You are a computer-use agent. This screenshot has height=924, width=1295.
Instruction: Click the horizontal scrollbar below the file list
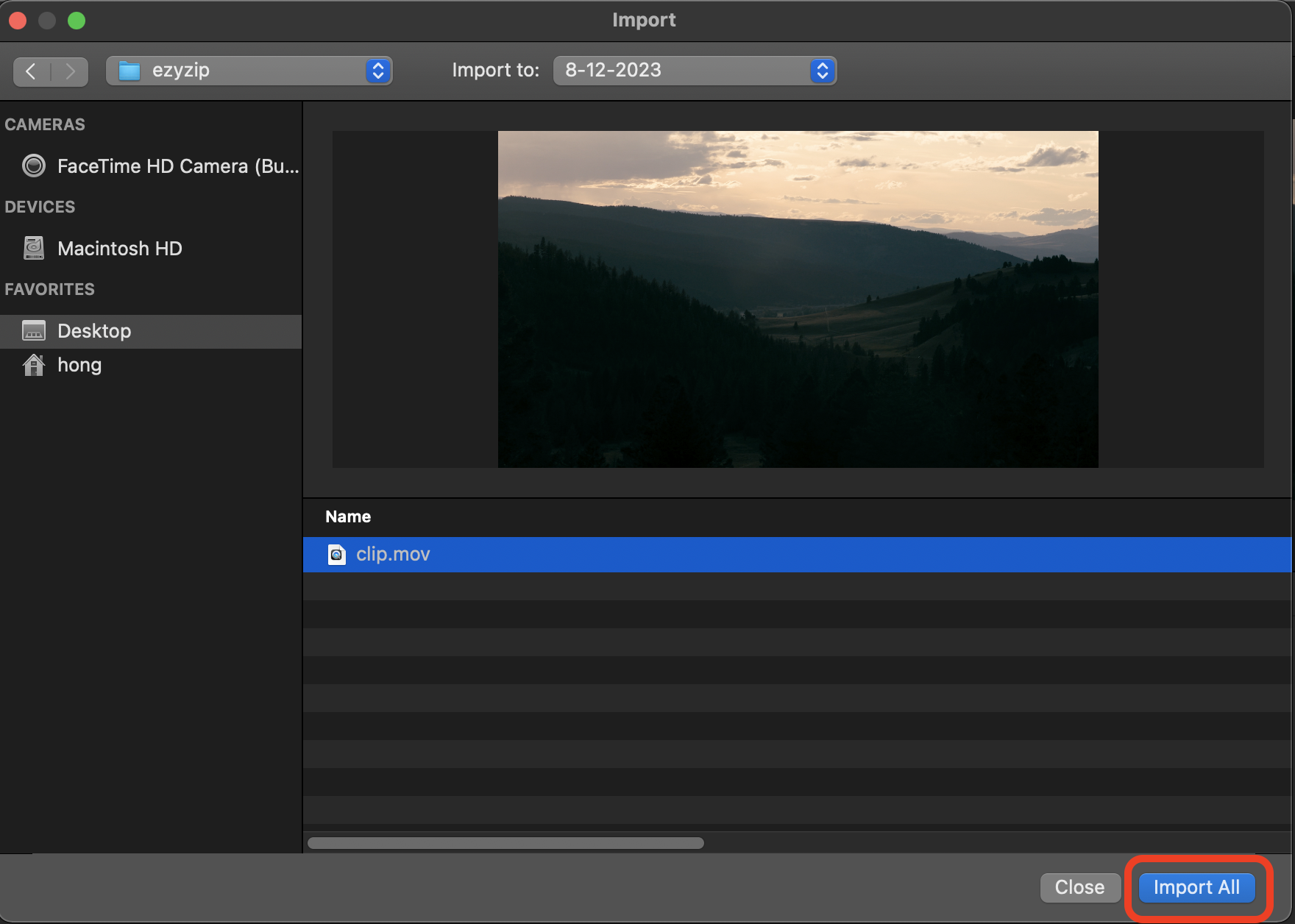click(506, 843)
